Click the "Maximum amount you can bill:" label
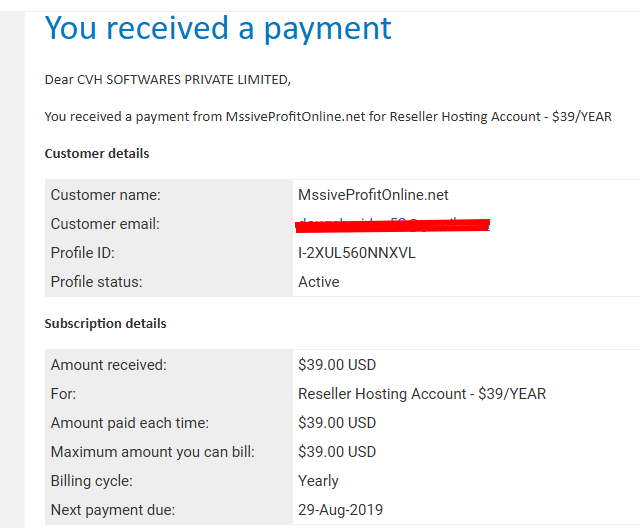Viewport: 640px width, 528px height. coord(153,452)
